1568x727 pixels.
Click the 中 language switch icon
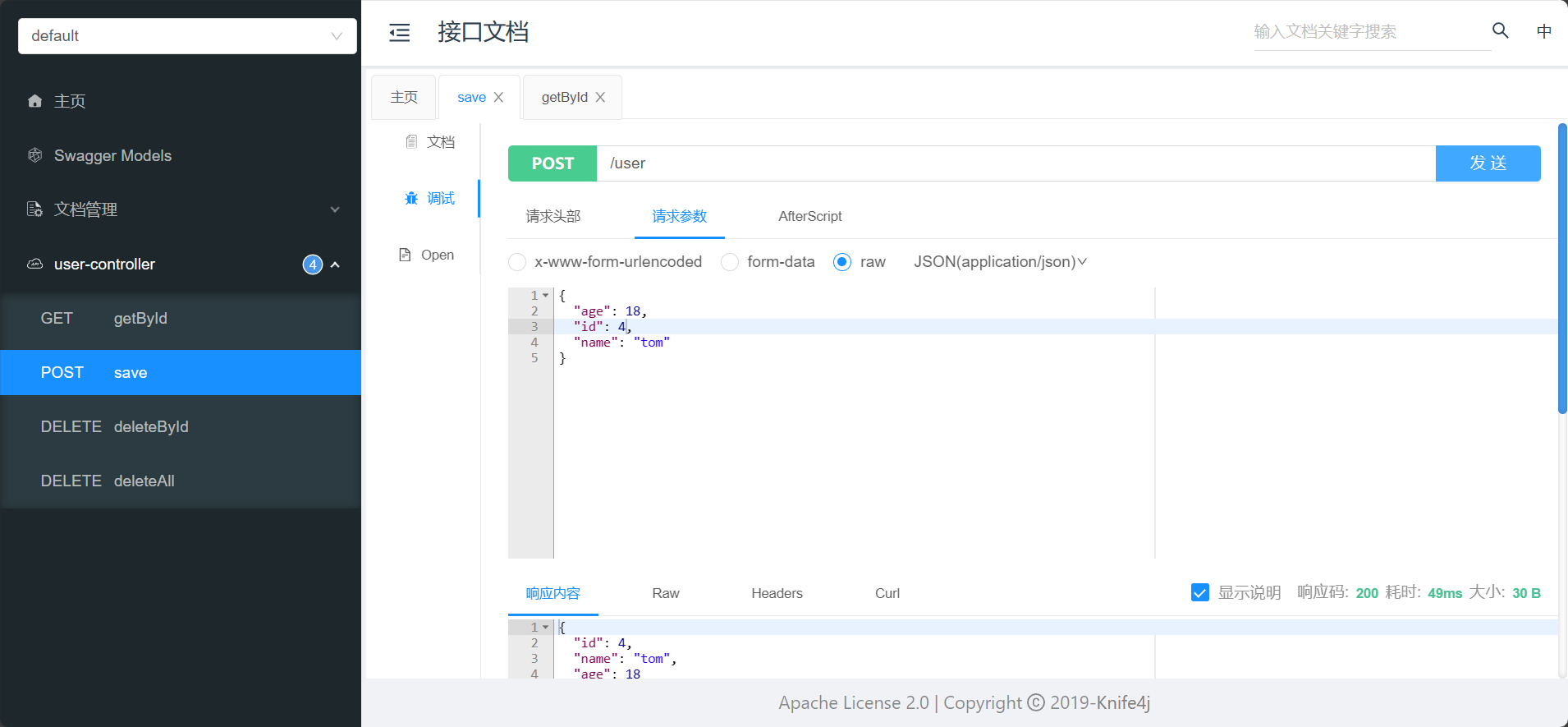tap(1543, 31)
